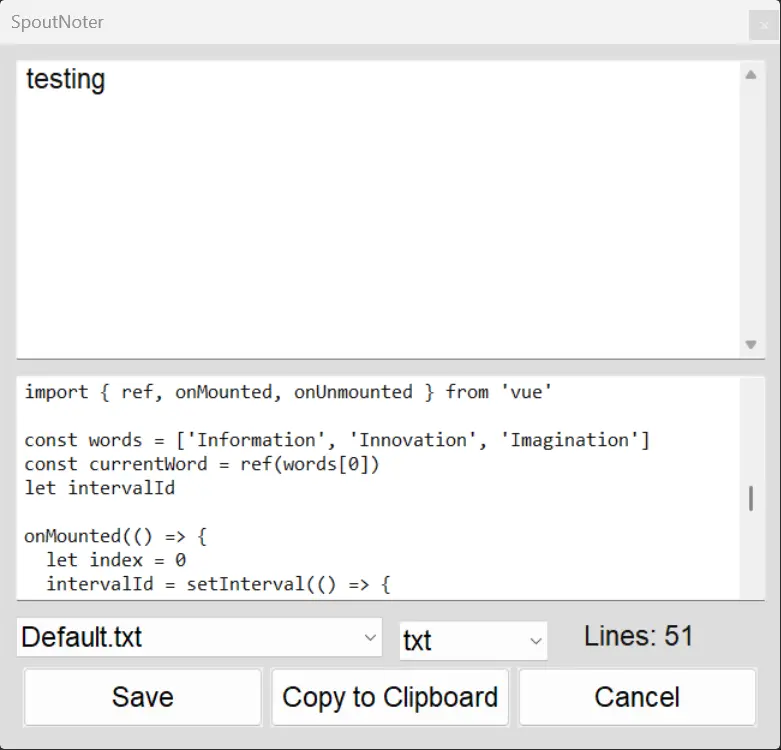Click the Cancel button
Screen dimensions: 781x750
tap(637, 697)
